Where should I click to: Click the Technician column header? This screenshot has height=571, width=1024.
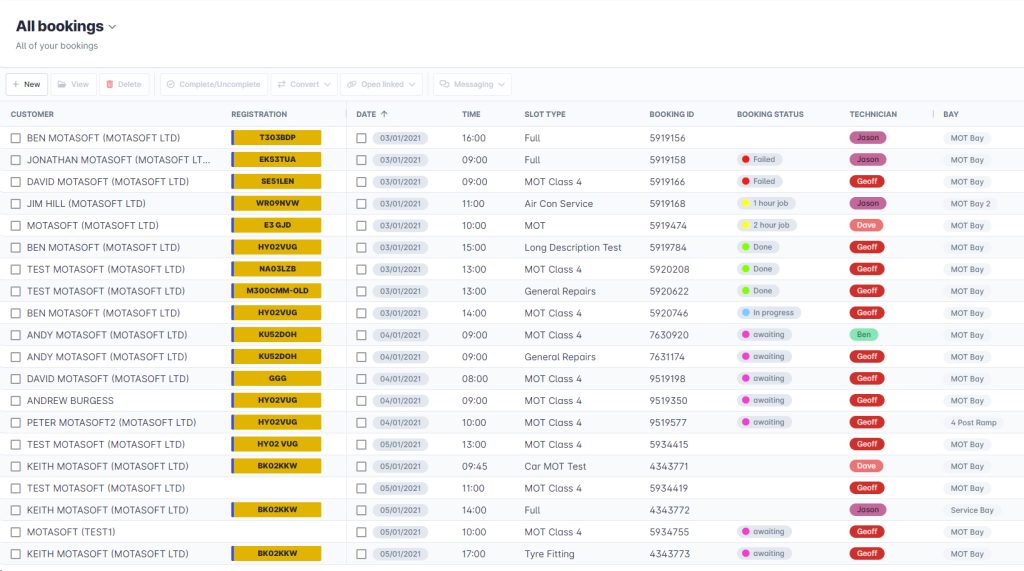click(x=872, y=114)
